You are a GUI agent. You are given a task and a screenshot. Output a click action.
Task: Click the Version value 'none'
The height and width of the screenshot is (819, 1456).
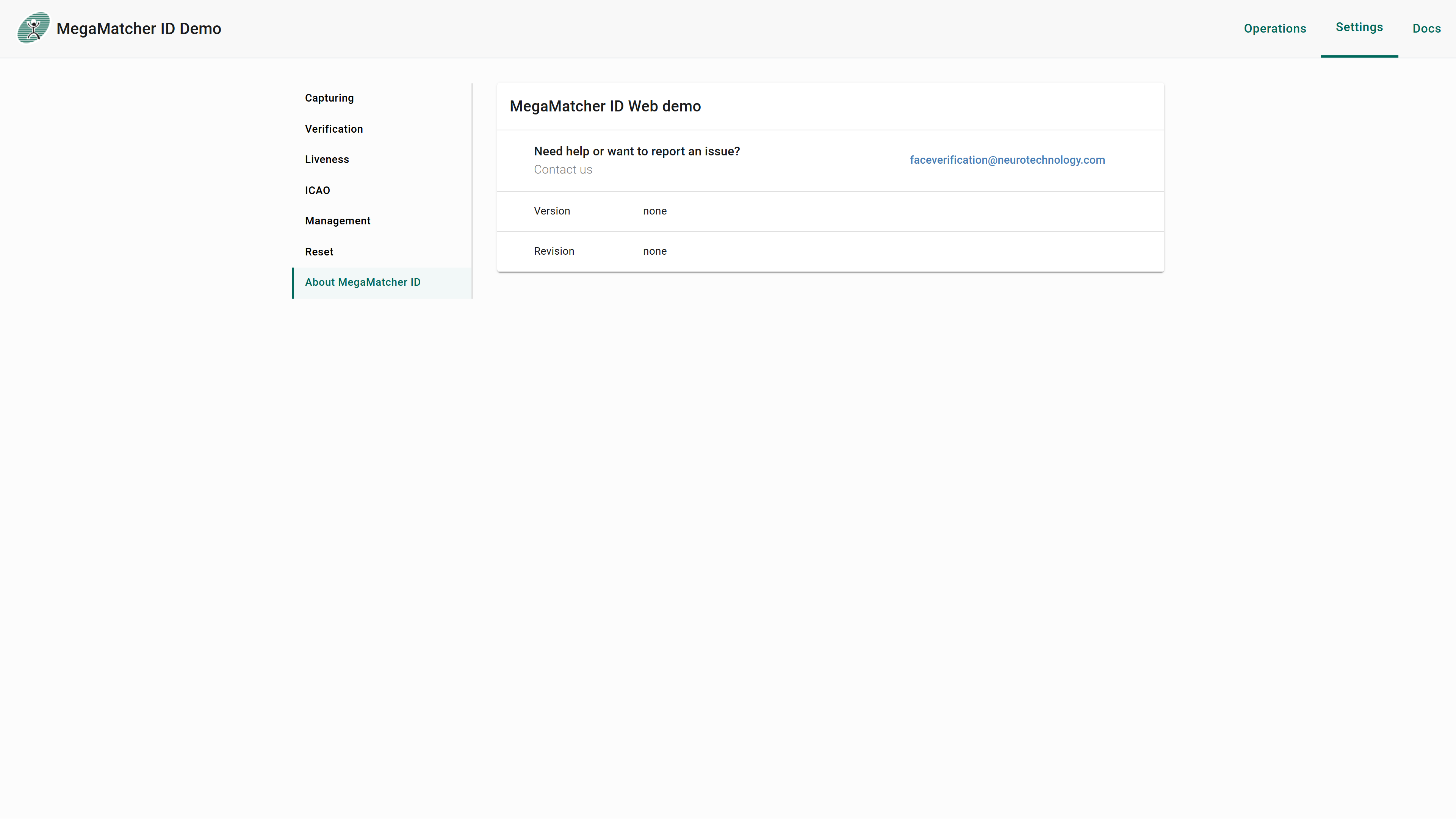(x=654, y=211)
